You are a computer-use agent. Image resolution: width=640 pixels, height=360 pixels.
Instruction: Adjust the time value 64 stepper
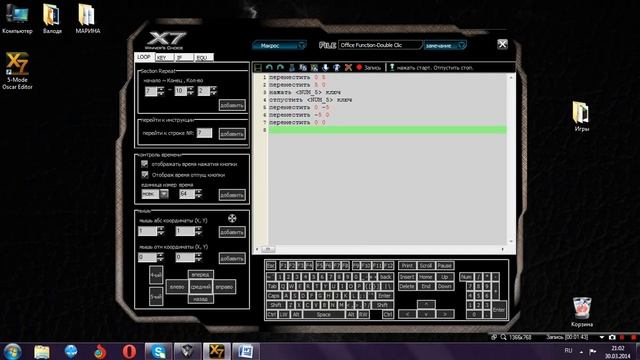tap(198, 194)
